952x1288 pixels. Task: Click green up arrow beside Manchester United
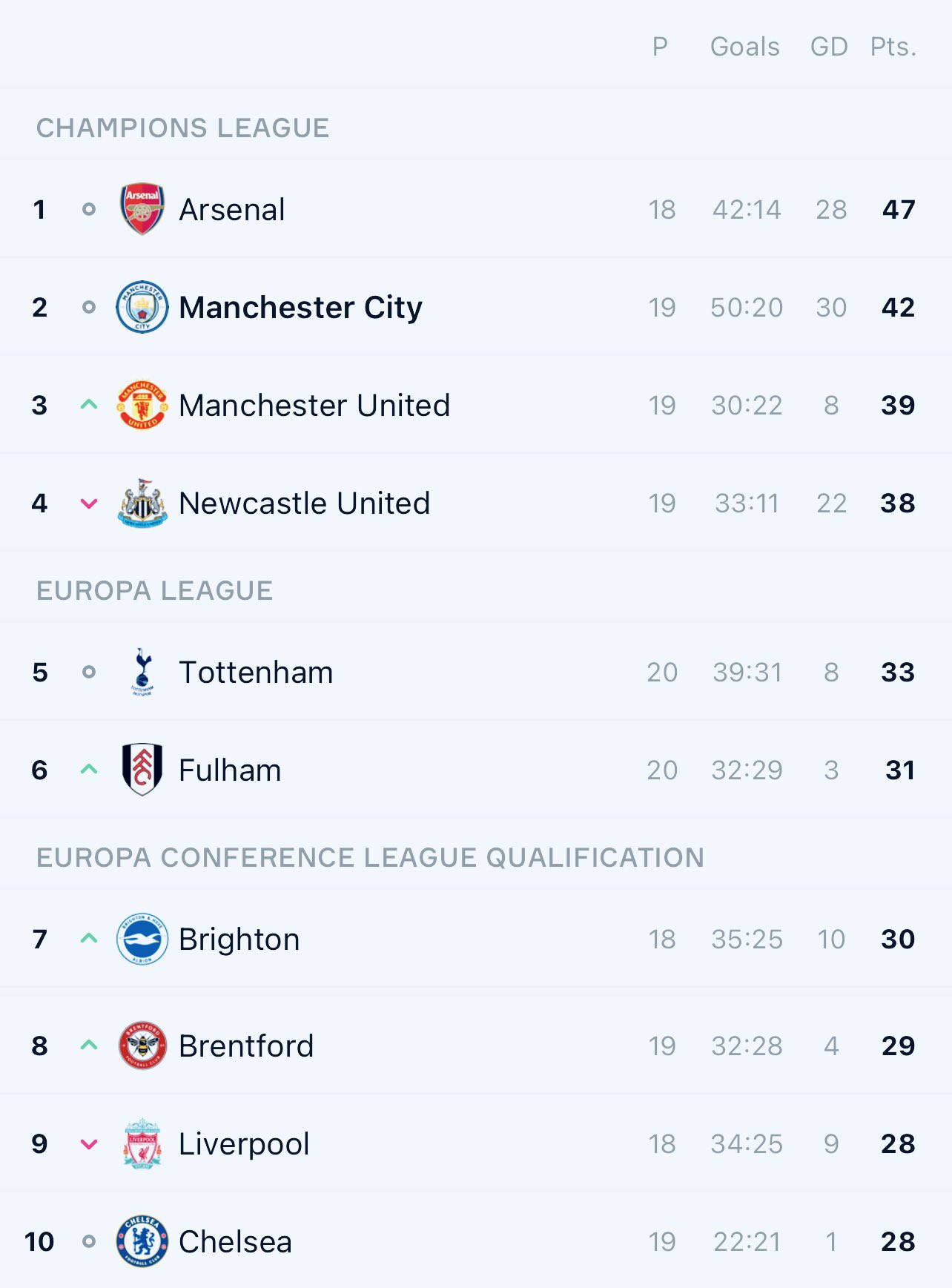(x=89, y=405)
